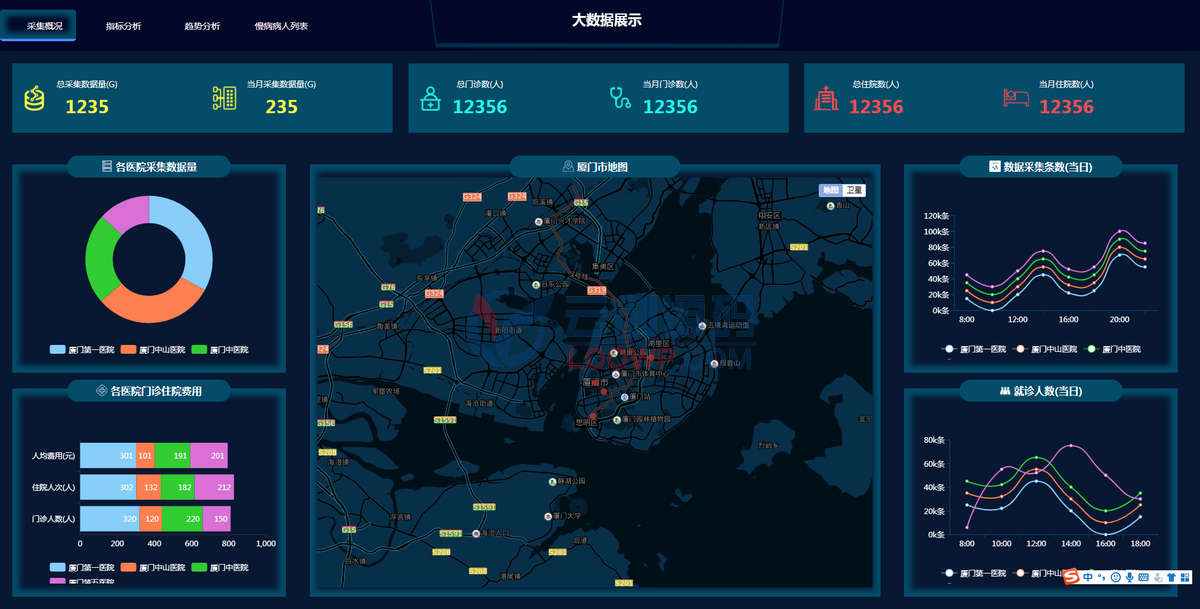
Task: Click the 观音山 marker on the map
Action: click(x=713, y=363)
